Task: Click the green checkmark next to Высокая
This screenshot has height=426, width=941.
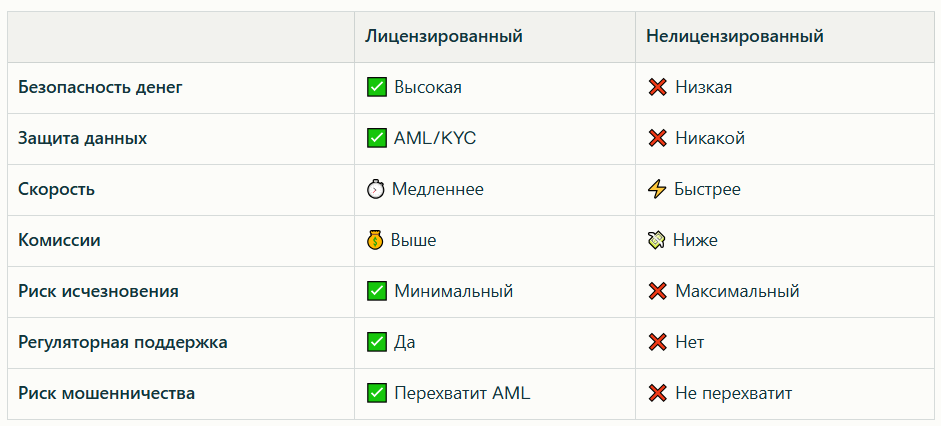Action: point(377,87)
